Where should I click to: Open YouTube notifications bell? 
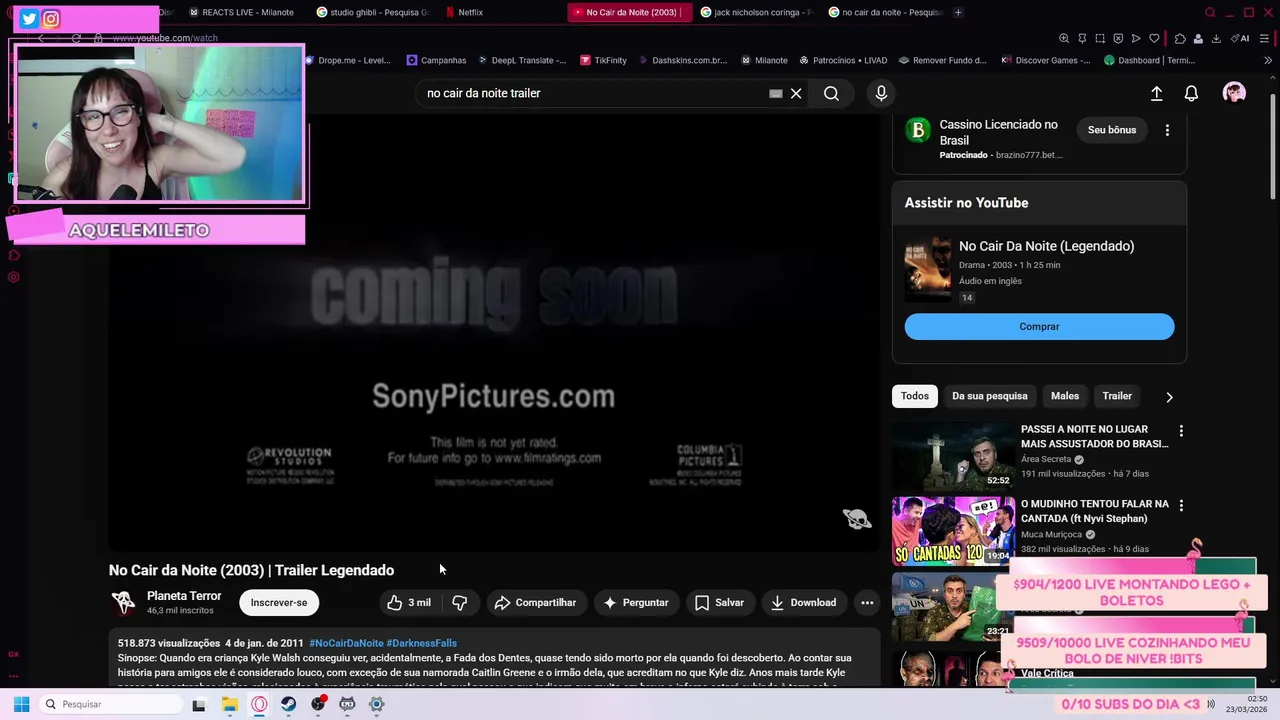[1191, 93]
